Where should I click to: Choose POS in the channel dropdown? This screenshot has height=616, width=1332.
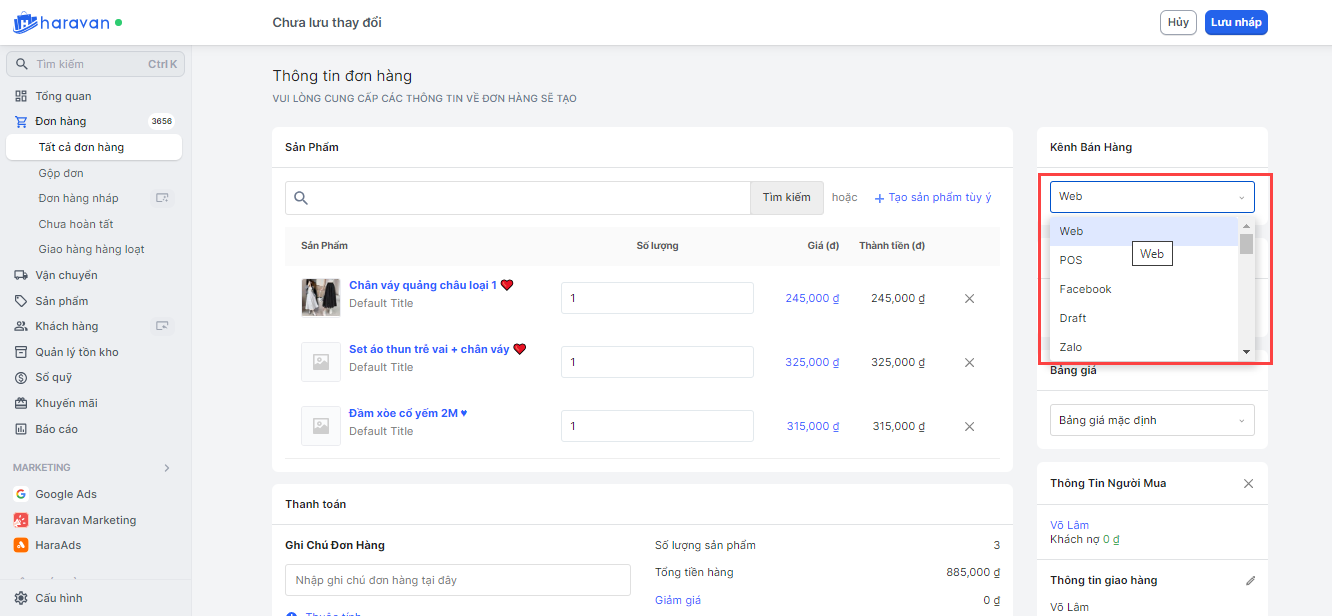click(x=1071, y=260)
